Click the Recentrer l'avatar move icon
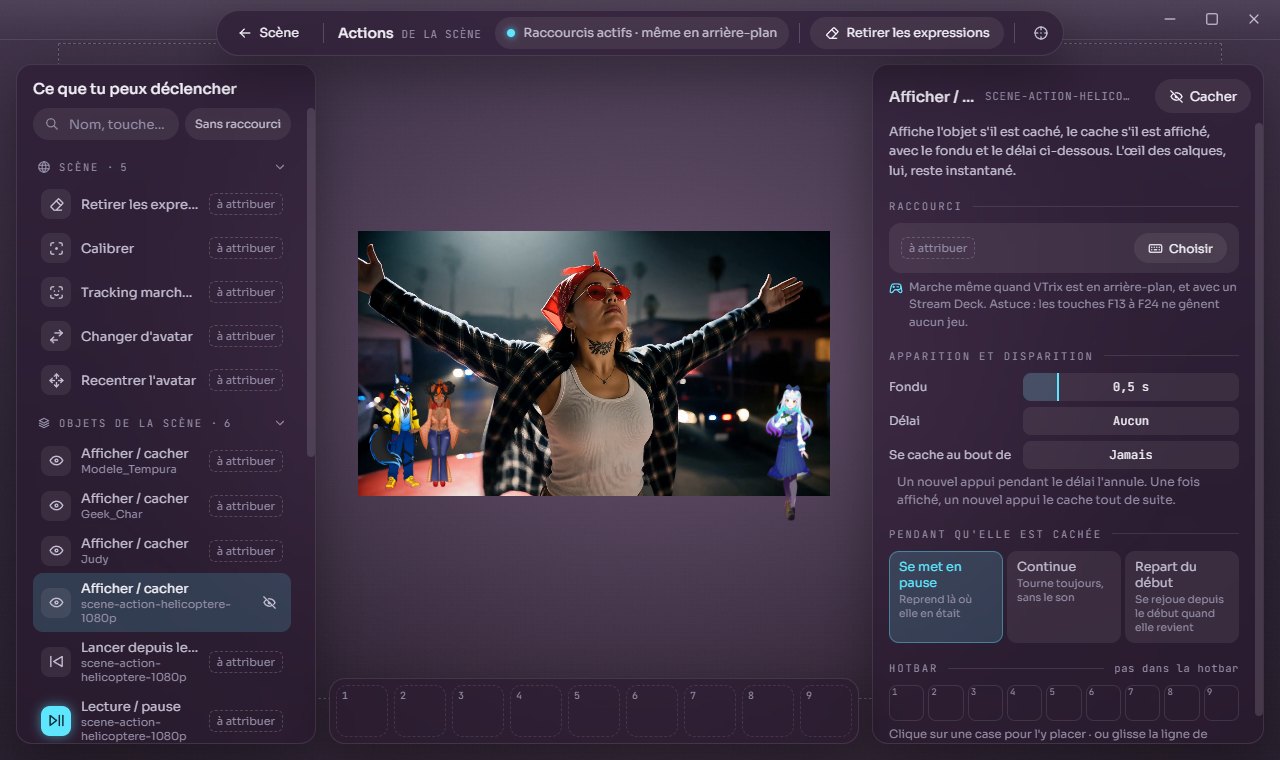1280x760 pixels. tap(57, 380)
